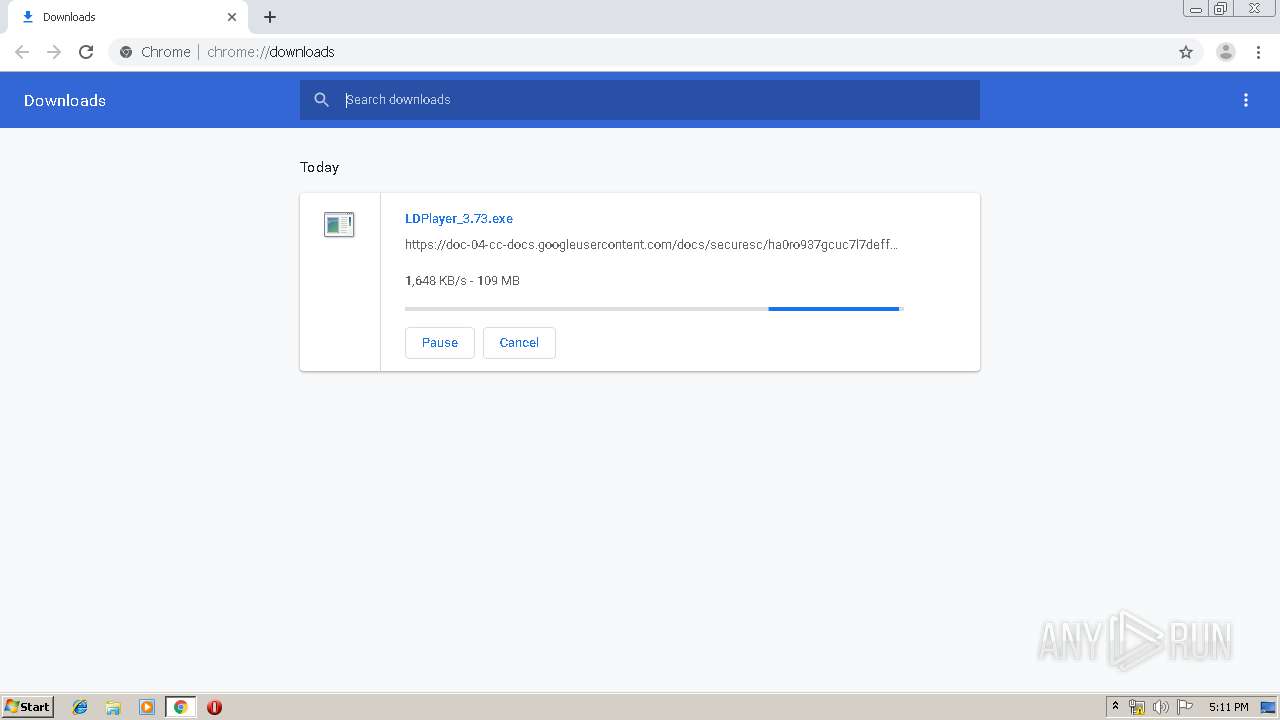Open the red Opera taskbar icon
Viewport: 1280px width, 720px height.
pos(214,707)
